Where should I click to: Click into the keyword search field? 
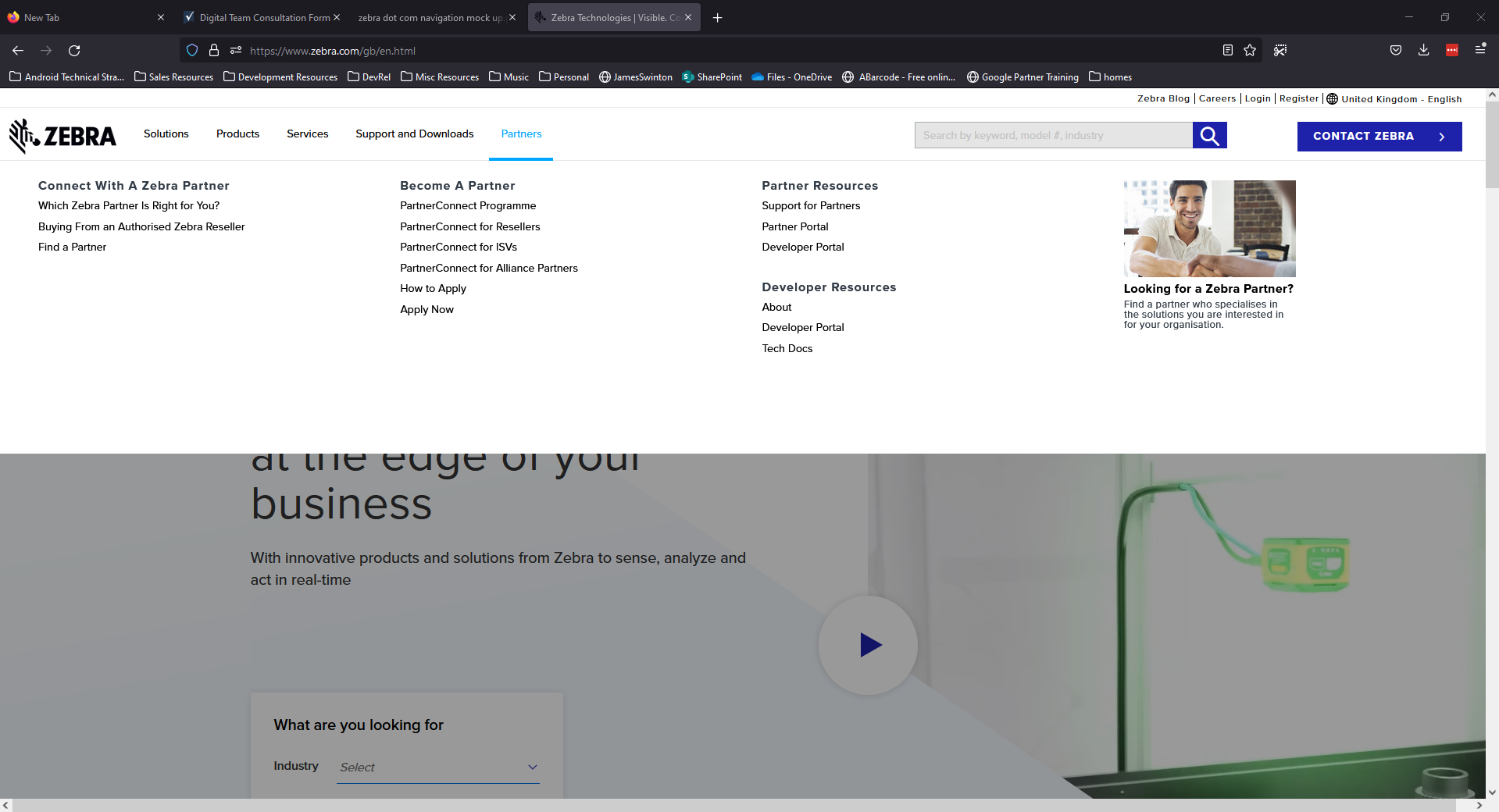click(x=1053, y=135)
